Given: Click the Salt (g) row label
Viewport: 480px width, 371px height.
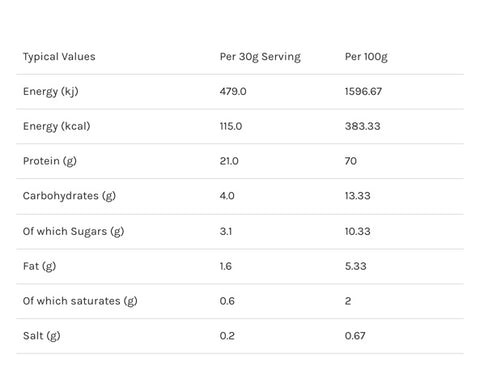Looking at the screenshot, I should click(41, 336).
